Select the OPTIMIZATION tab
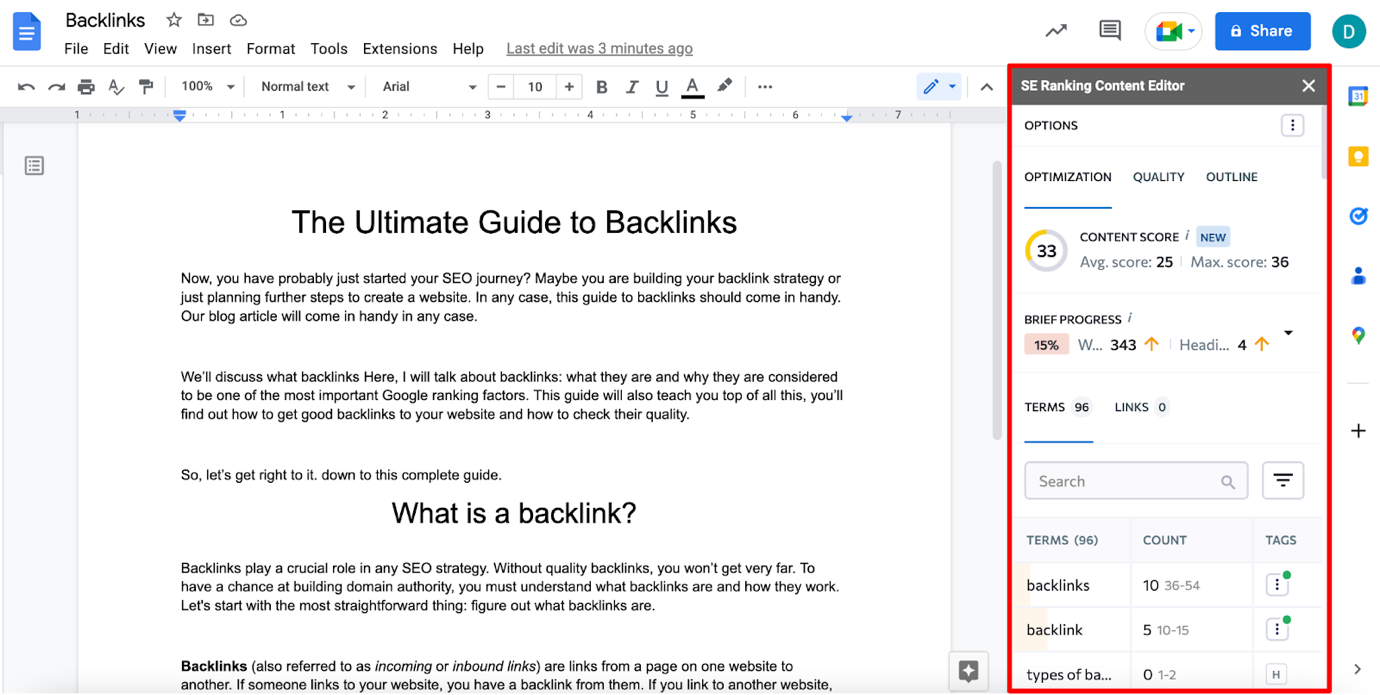 click(1067, 177)
